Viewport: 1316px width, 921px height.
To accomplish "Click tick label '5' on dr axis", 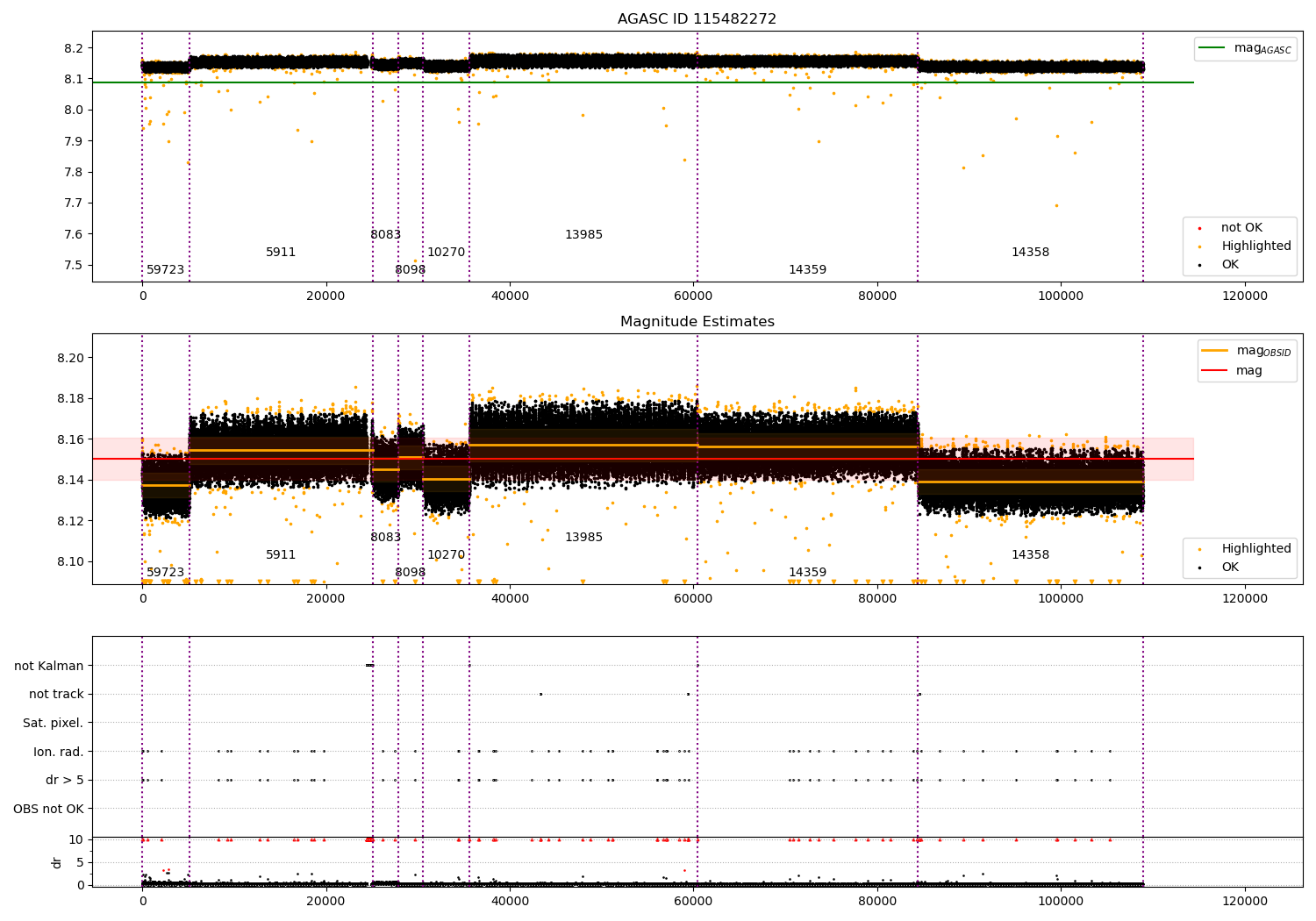I will (x=81, y=863).
